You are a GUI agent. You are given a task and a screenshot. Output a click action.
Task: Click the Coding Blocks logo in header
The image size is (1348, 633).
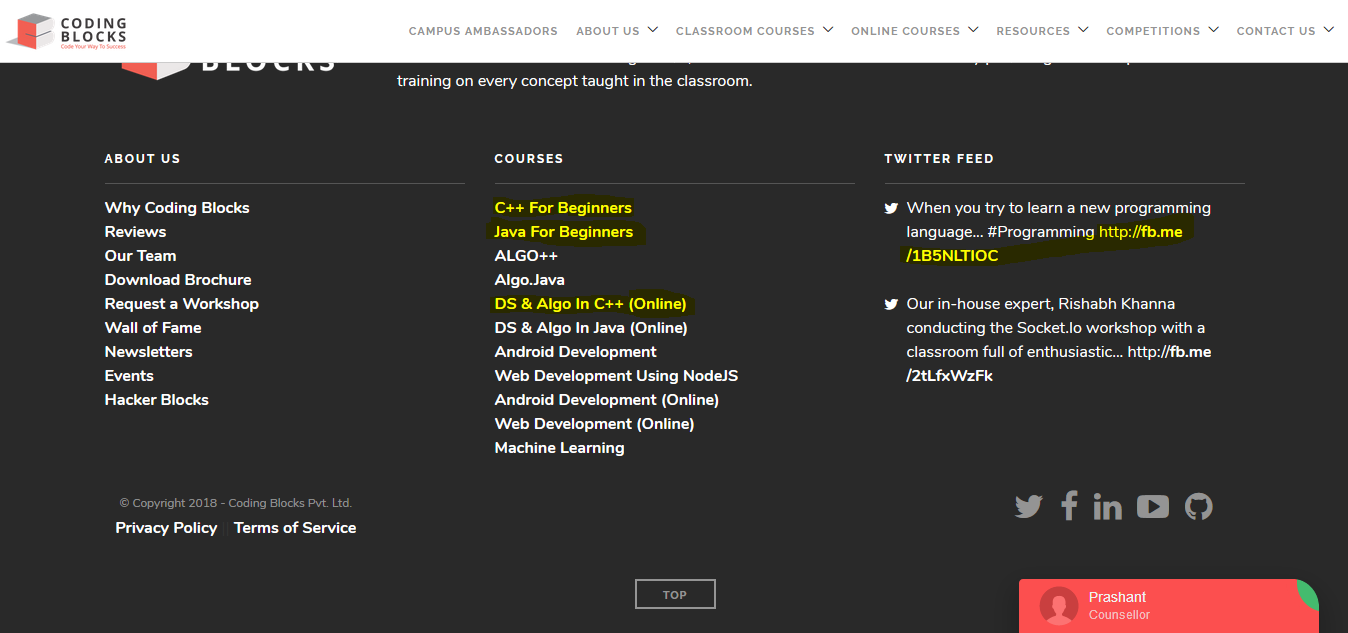coord(67,32)
